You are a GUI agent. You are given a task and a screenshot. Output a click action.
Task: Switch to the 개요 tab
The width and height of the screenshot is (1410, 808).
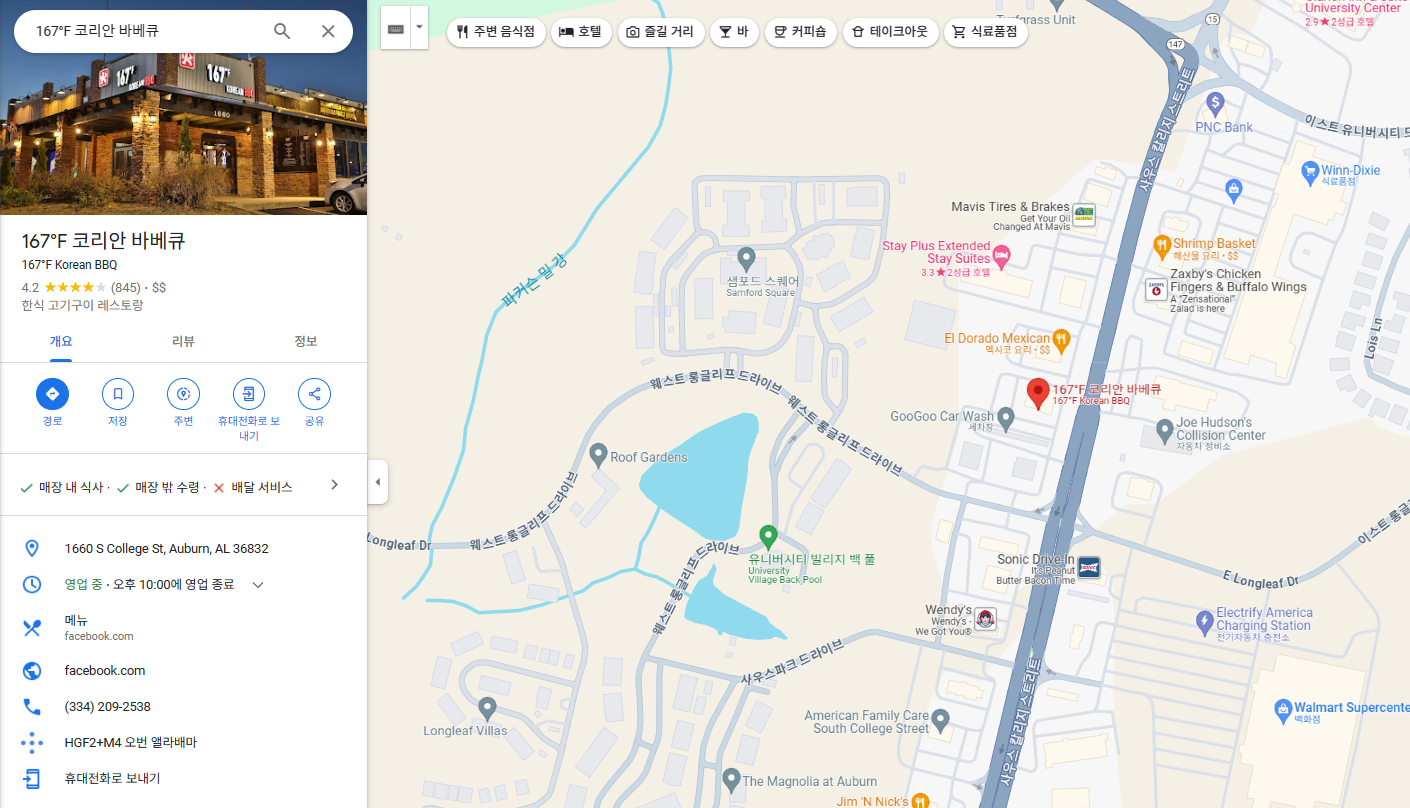(x=61, y=341)
